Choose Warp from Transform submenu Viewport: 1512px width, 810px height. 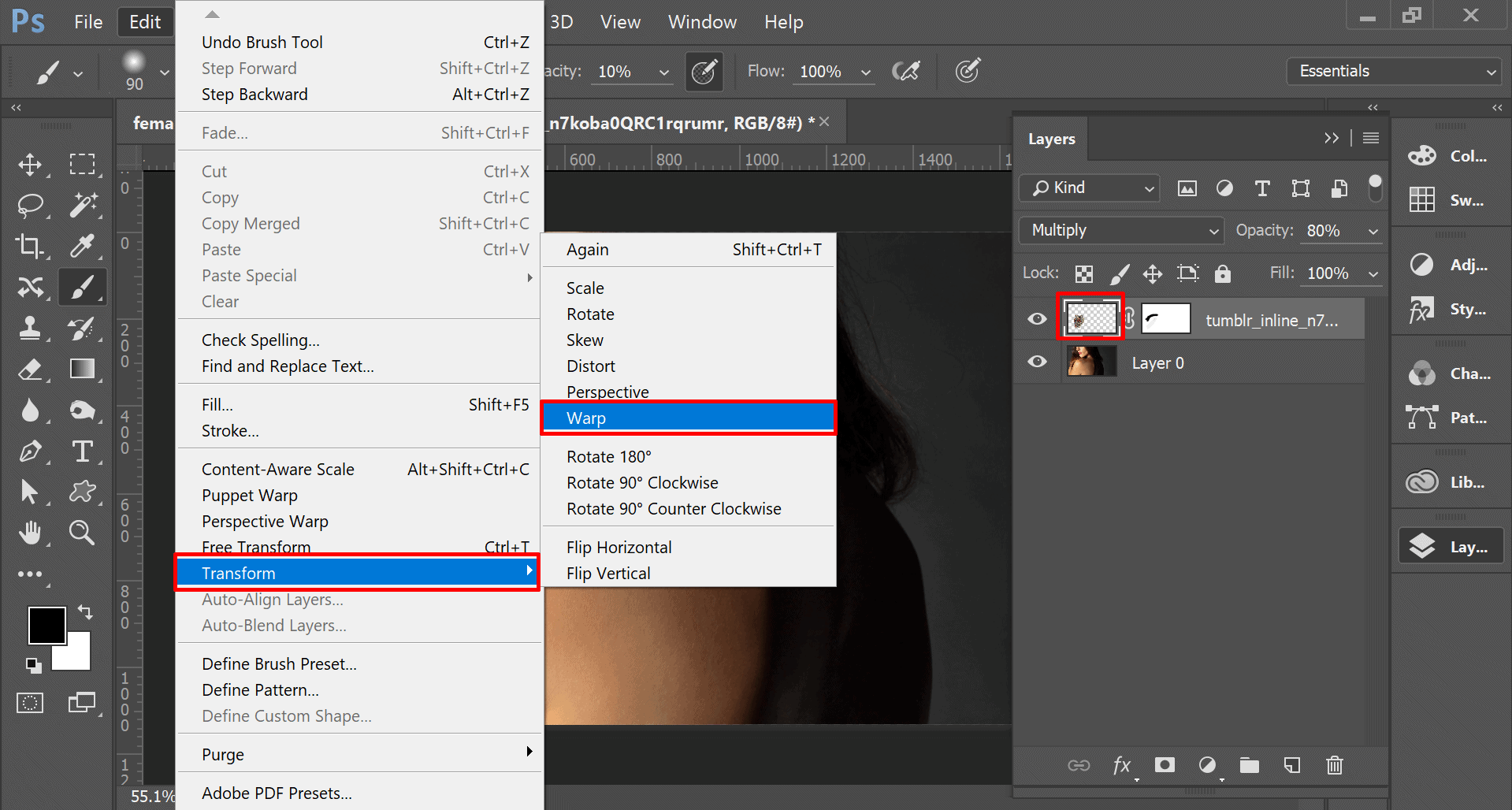pyautogui.click(x=688, y=418)
